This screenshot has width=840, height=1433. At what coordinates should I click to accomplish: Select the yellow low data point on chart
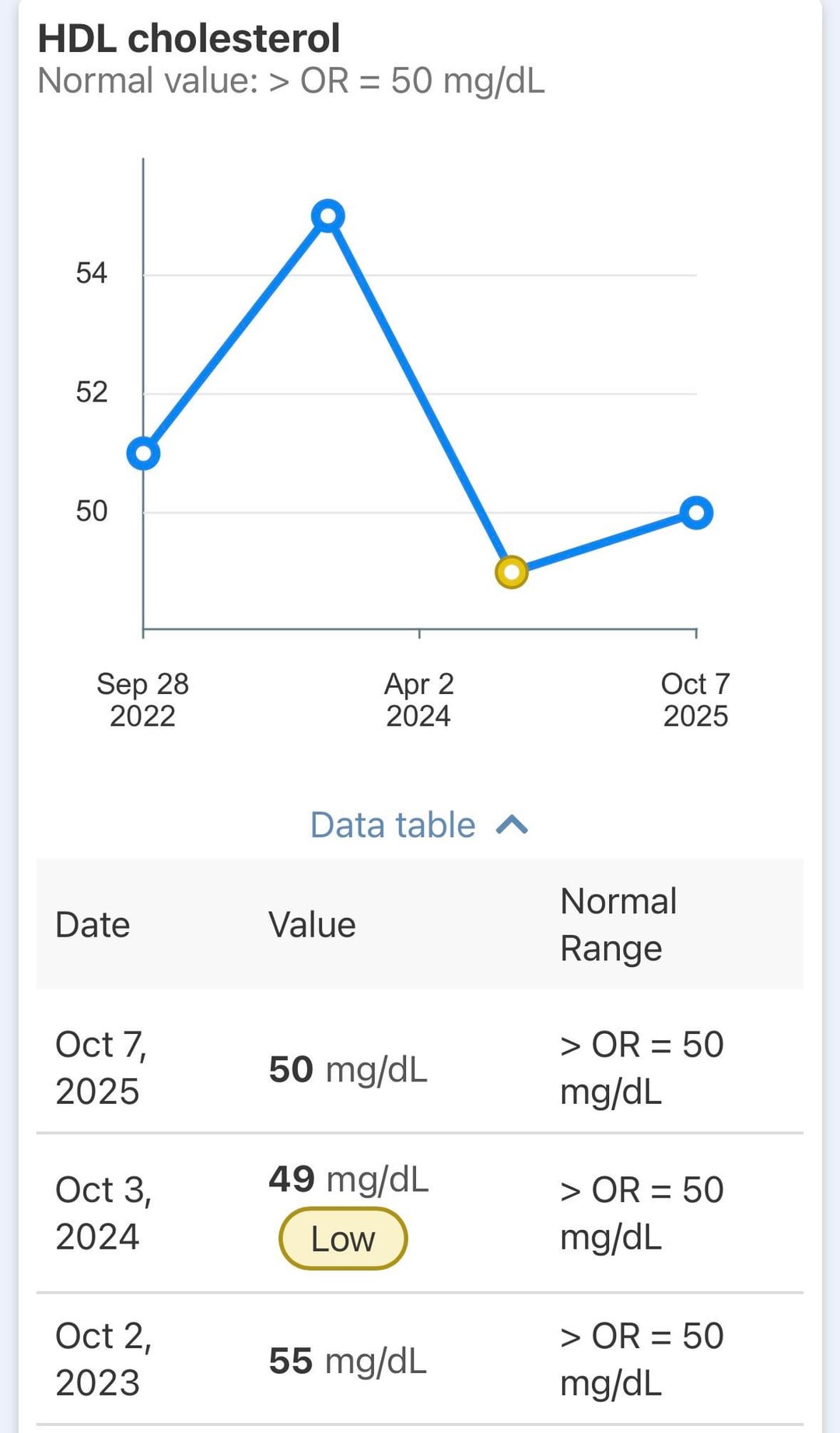(512, 573)
